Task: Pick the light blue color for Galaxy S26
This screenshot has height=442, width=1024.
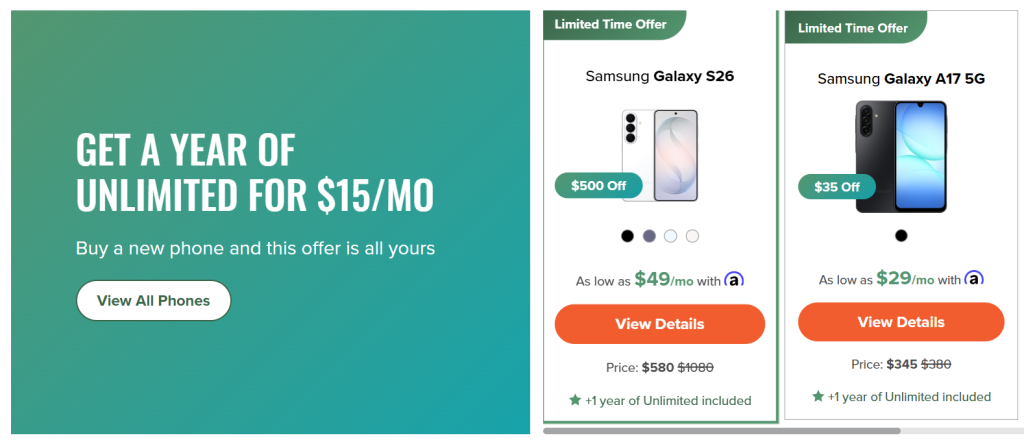Action: (x=671, y=236)
